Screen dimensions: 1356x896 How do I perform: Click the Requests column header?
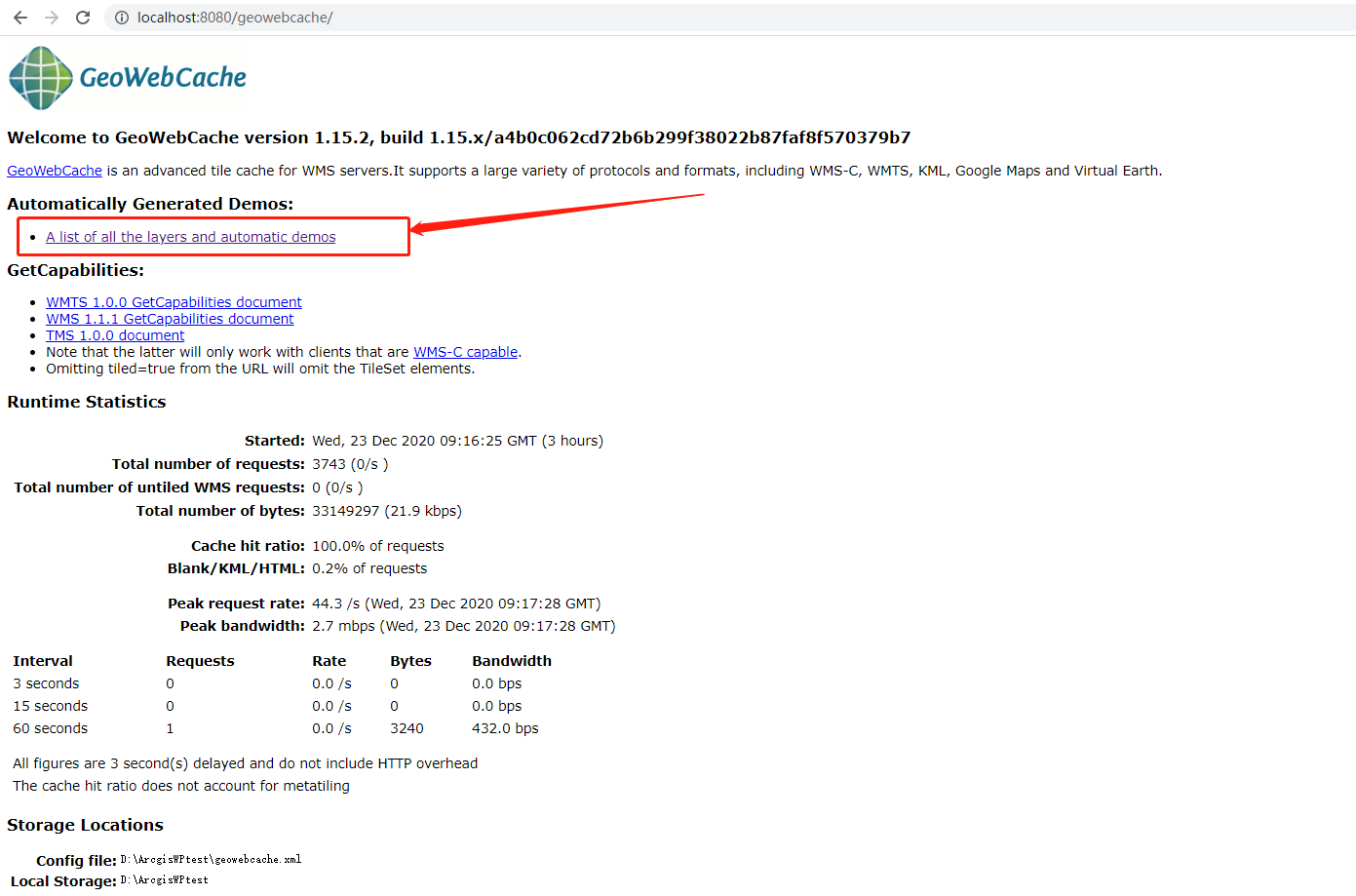point(200,661)
